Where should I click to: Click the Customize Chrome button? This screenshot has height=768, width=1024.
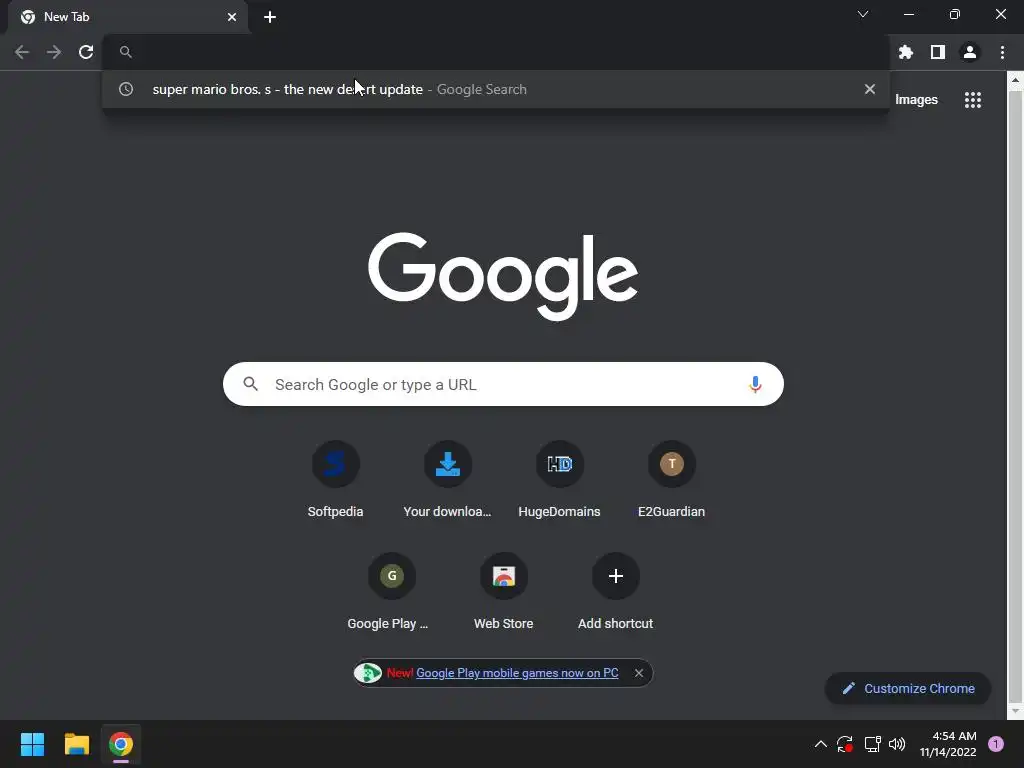908,689
